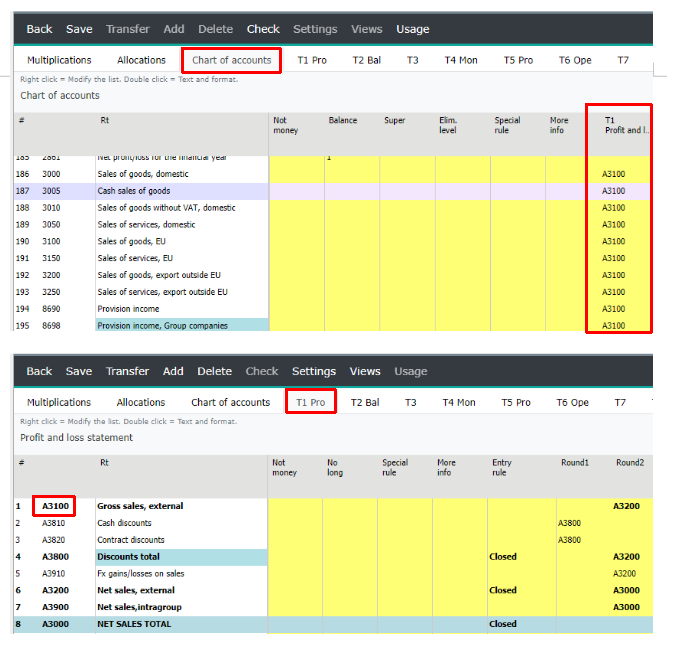Viewport: 678px width, 649px height.
Task: Click Delete in the bottom panel menu
Action: click(x=214, y=371)
